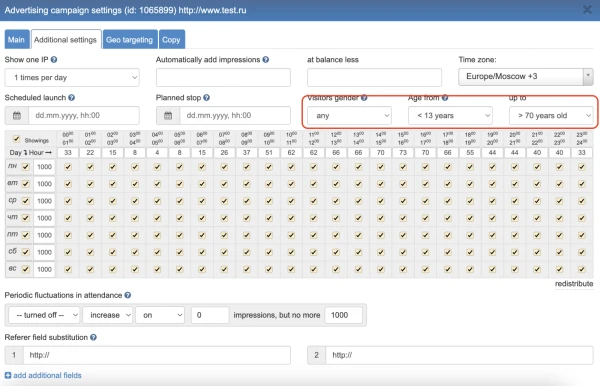The width and height of the screenshot is (600, 386).
Task: Click the Day Hour header label
Action: (x=31, y=153)
